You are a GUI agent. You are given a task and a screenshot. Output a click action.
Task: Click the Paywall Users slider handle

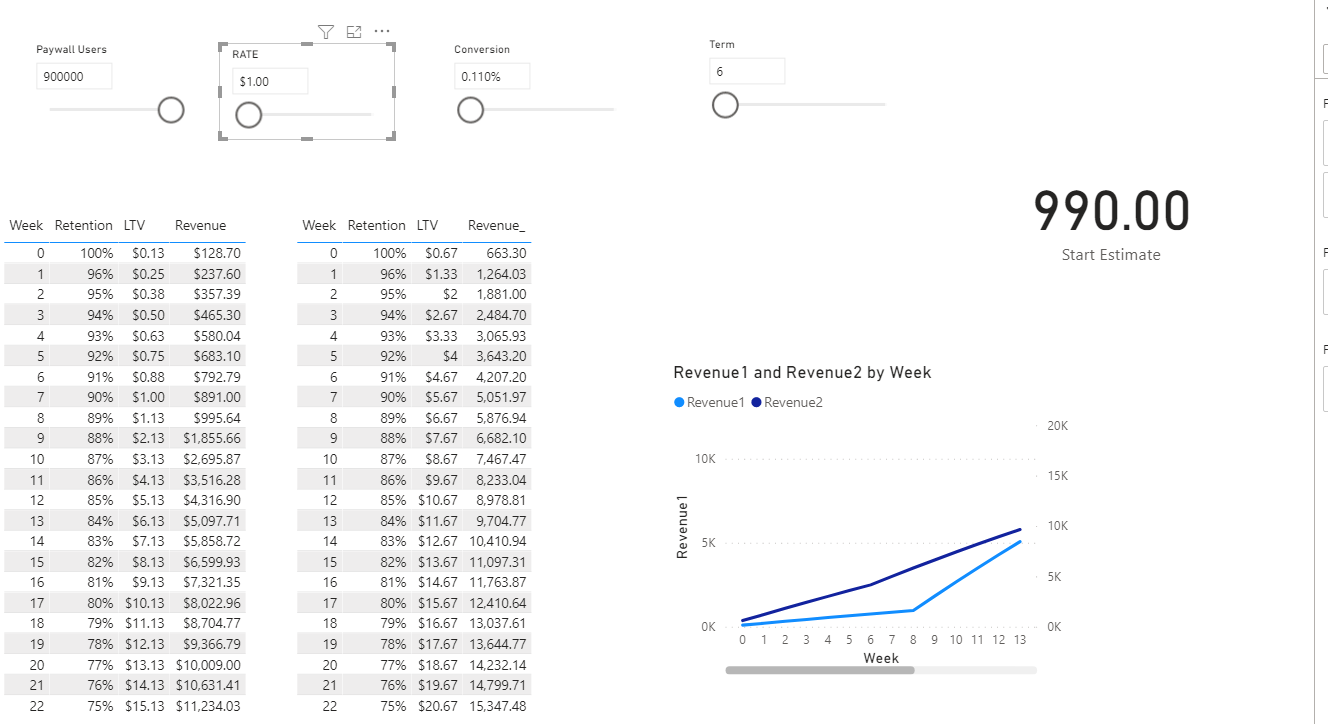click(x=171, y=110)
